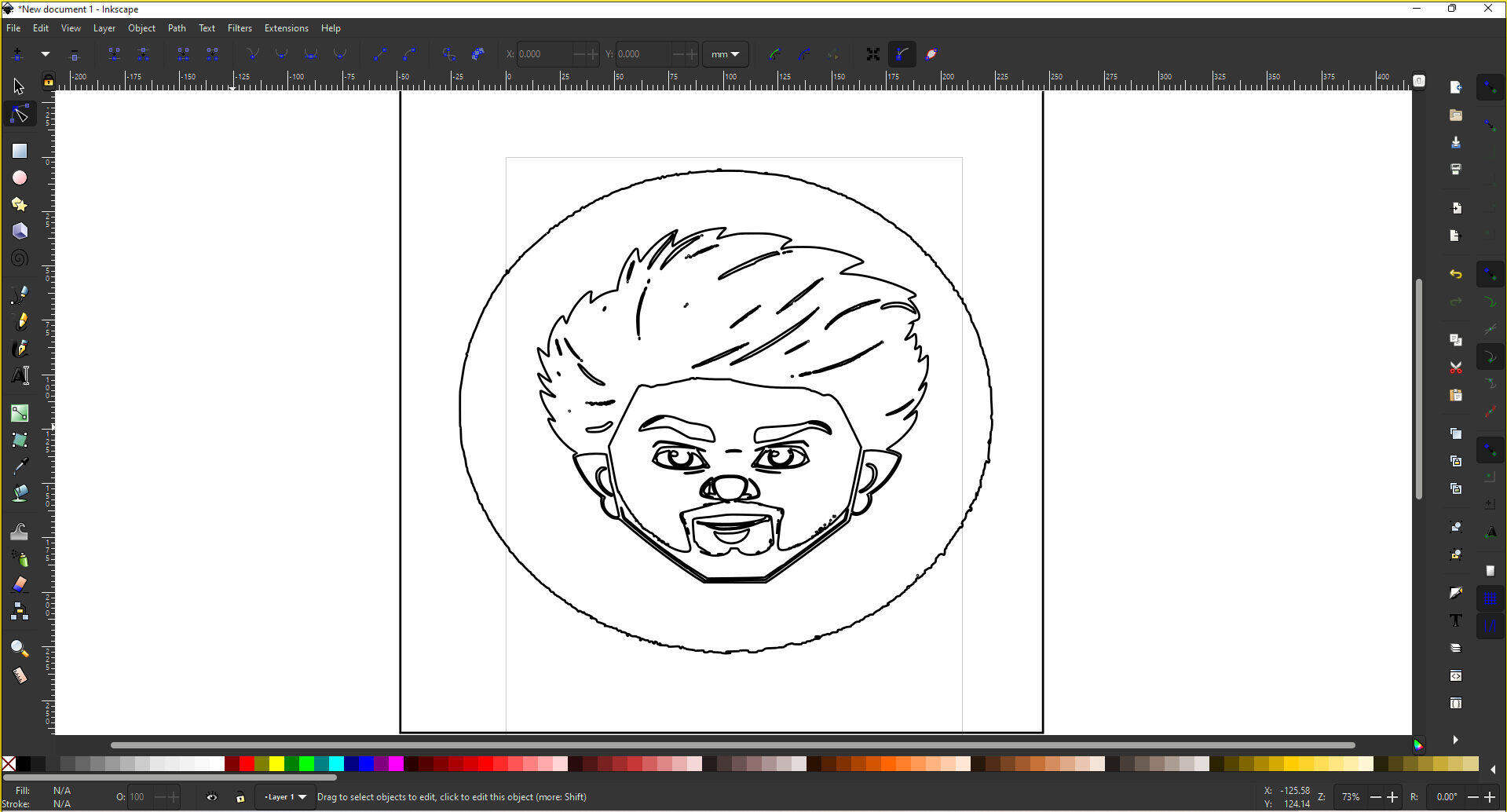
Task: Select the Node edit tool
Action: click(19, 115)
